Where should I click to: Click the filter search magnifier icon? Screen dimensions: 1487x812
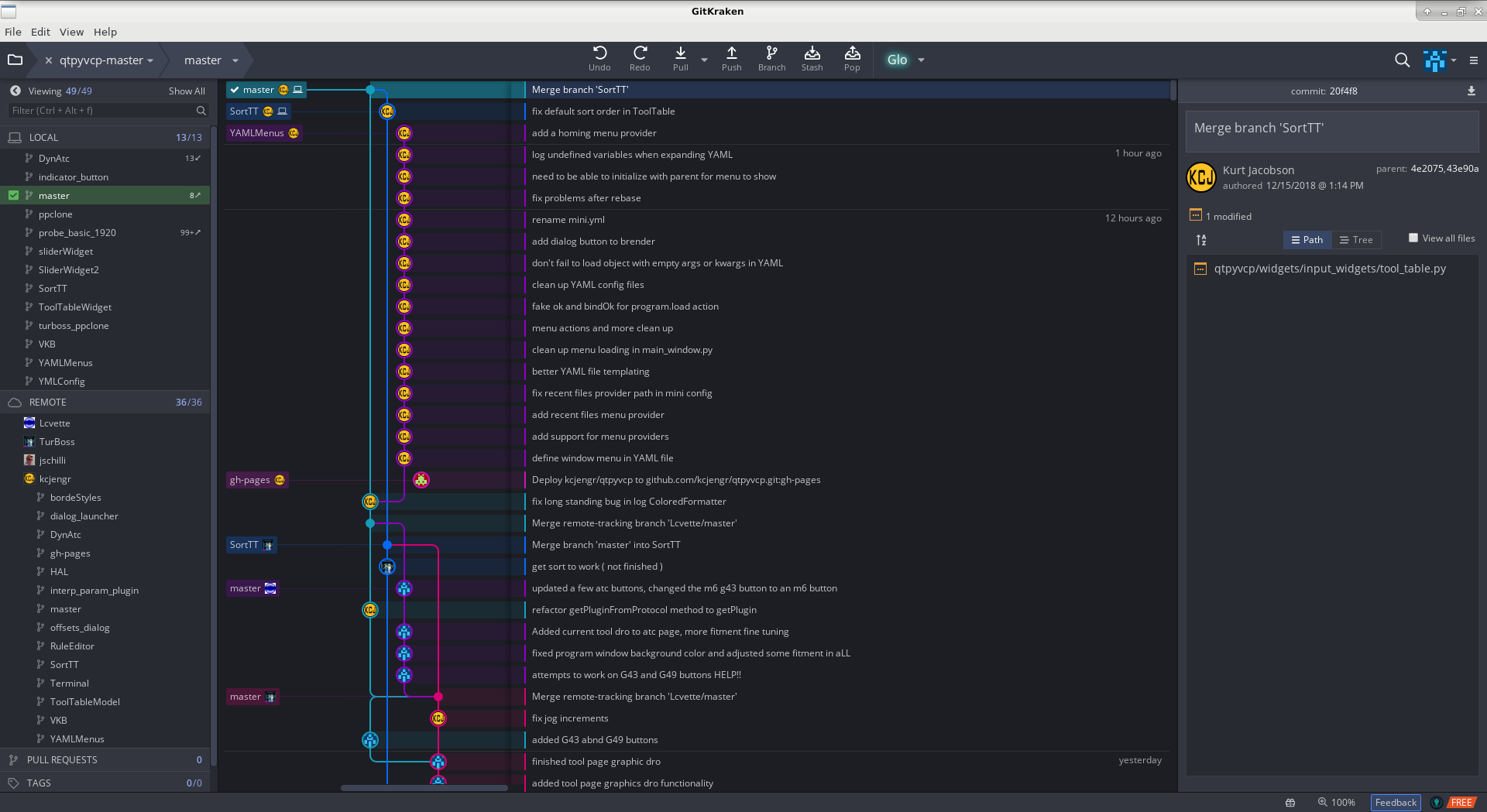pos(201,111)
